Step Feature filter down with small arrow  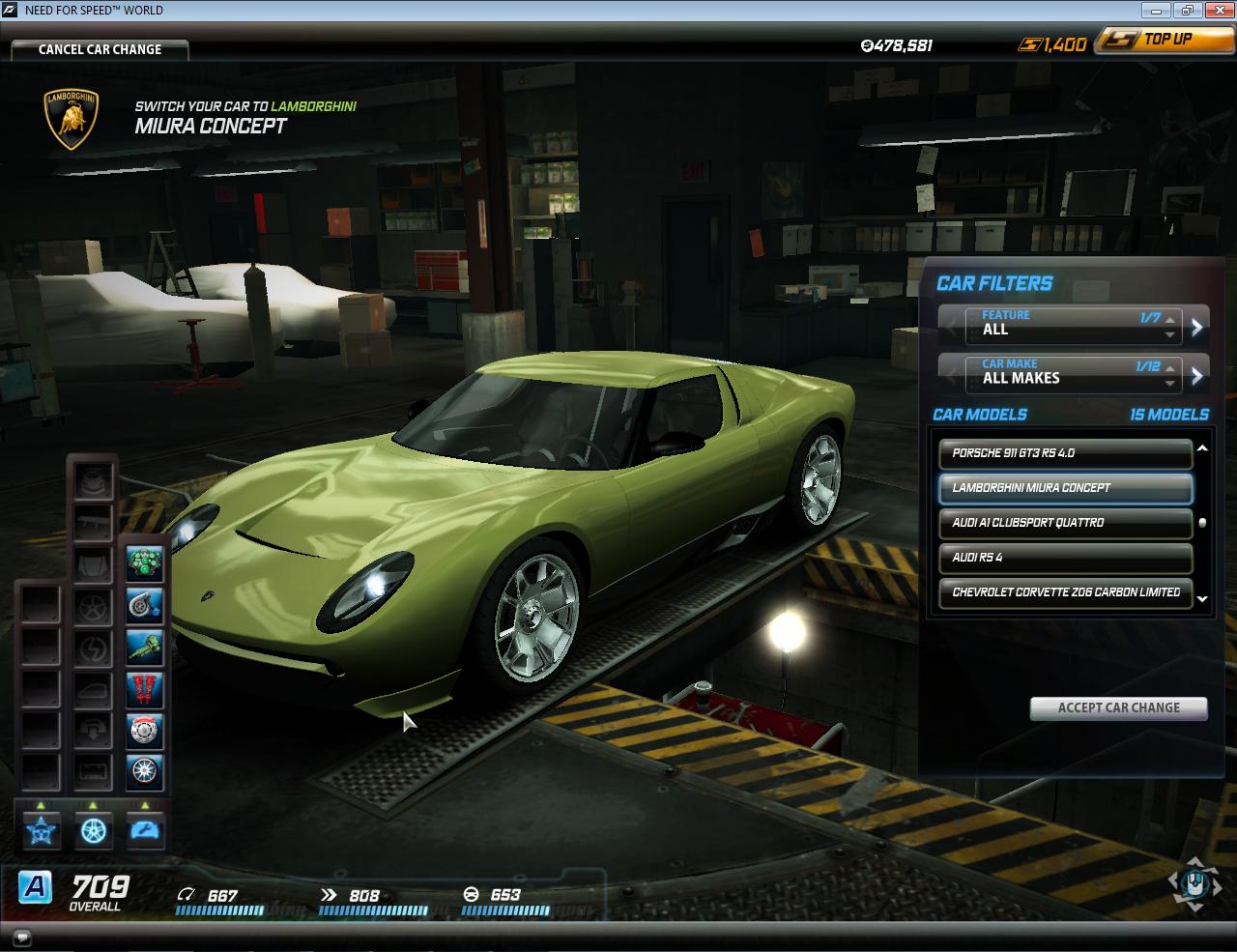tap(1170, 335)
